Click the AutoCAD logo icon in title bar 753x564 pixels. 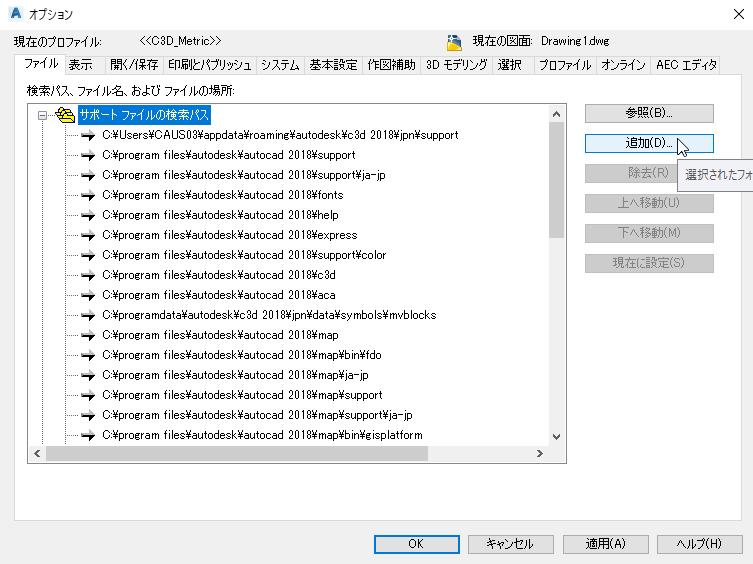pos(15,13)
